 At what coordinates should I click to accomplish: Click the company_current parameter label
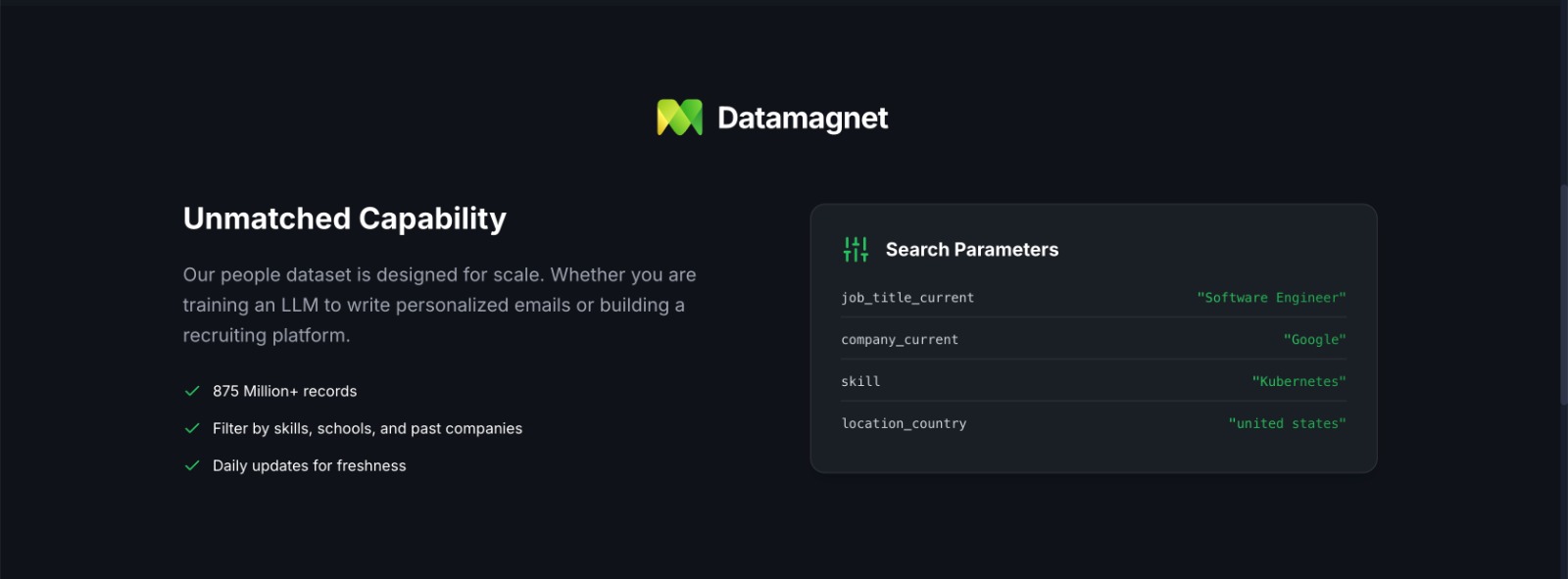point(900,340)
